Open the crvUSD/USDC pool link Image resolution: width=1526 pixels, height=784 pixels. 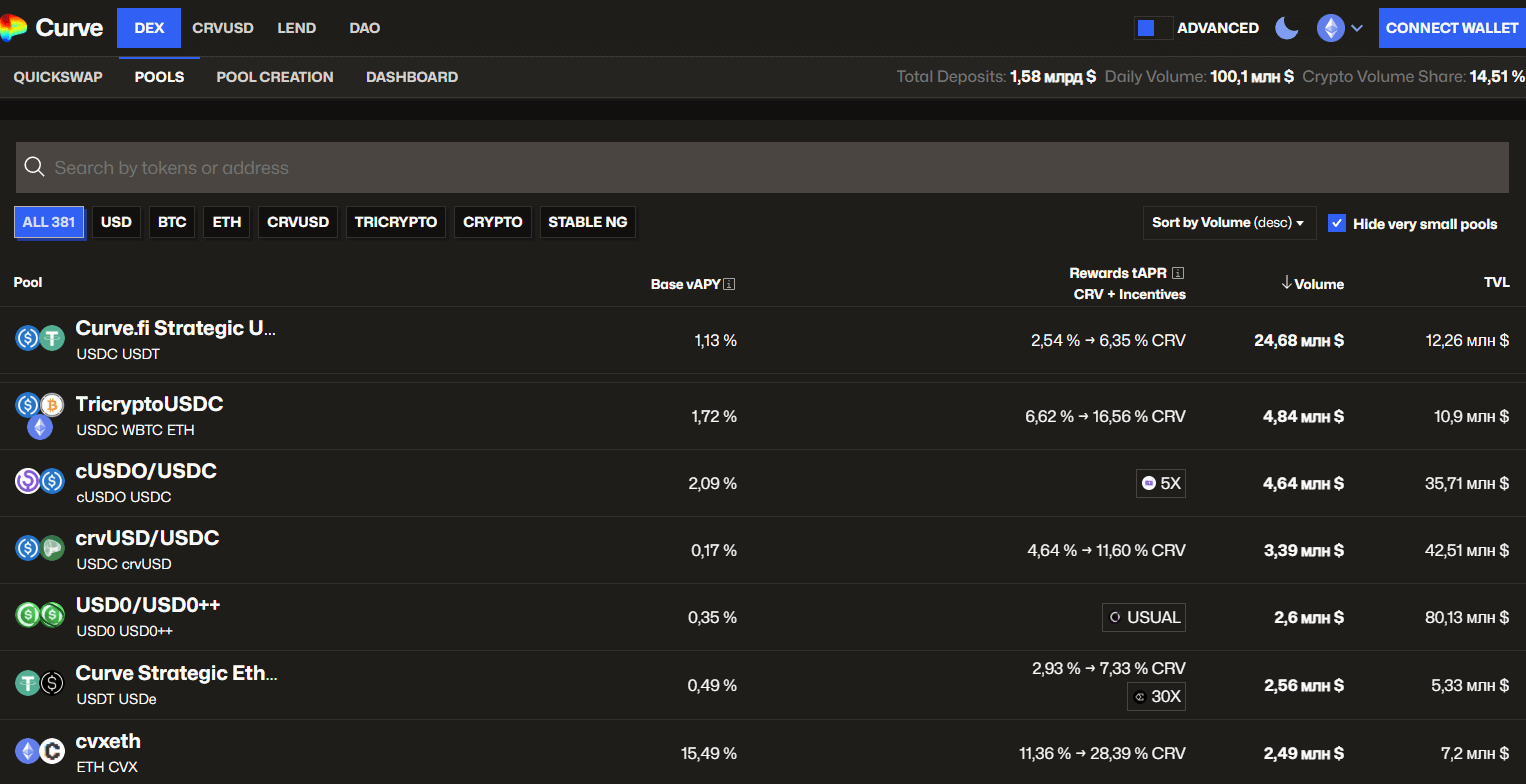(147, 538)
